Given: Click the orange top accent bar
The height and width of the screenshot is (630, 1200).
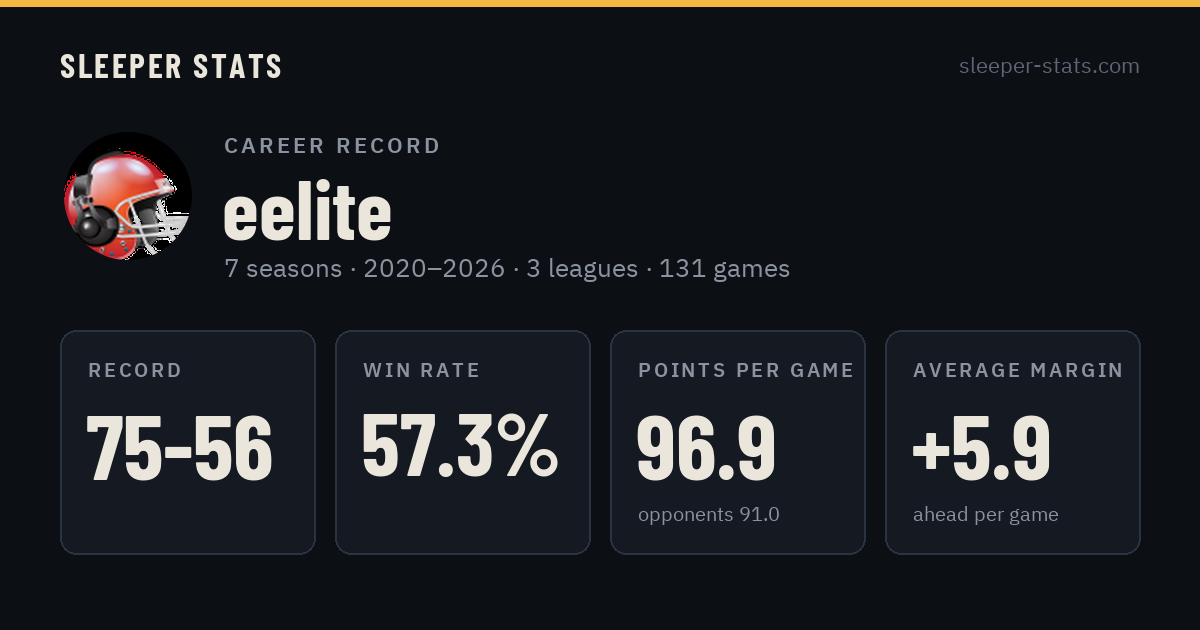Looking at the screenshot, I should (600, 3).
